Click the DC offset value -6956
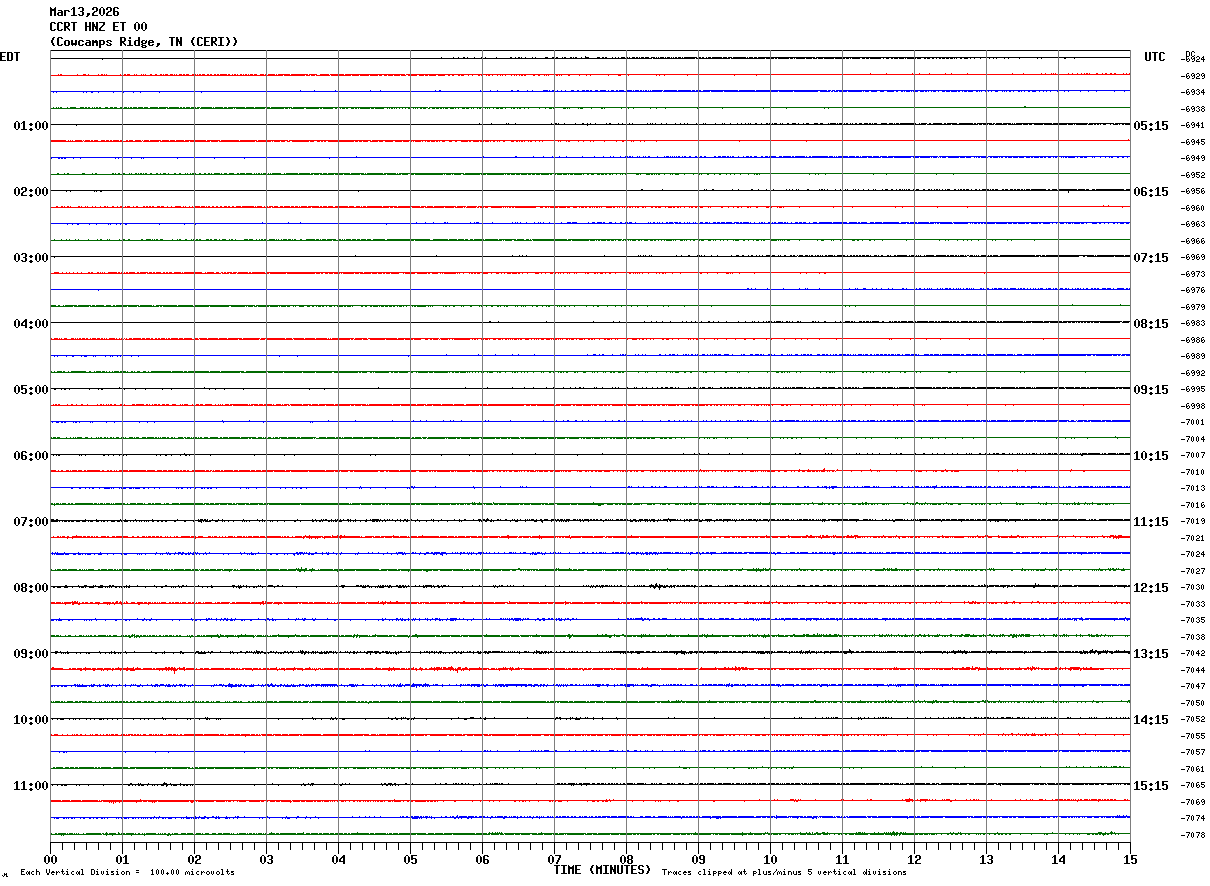Image resolution: width=1210 pixels, height=886 pixels. [x=1193, y=191]
